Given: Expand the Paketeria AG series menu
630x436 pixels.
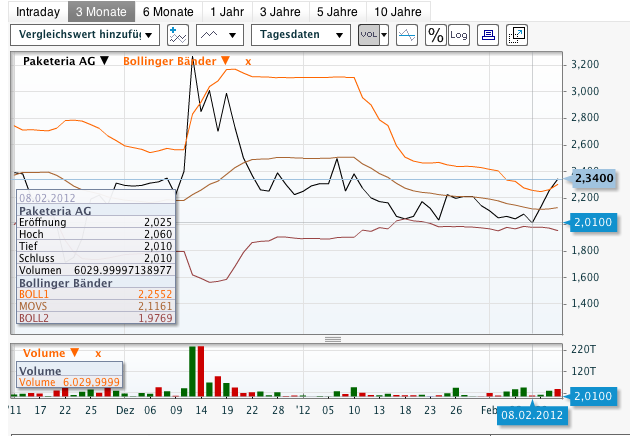Looking at the screenshot, I should pos(105,61).
